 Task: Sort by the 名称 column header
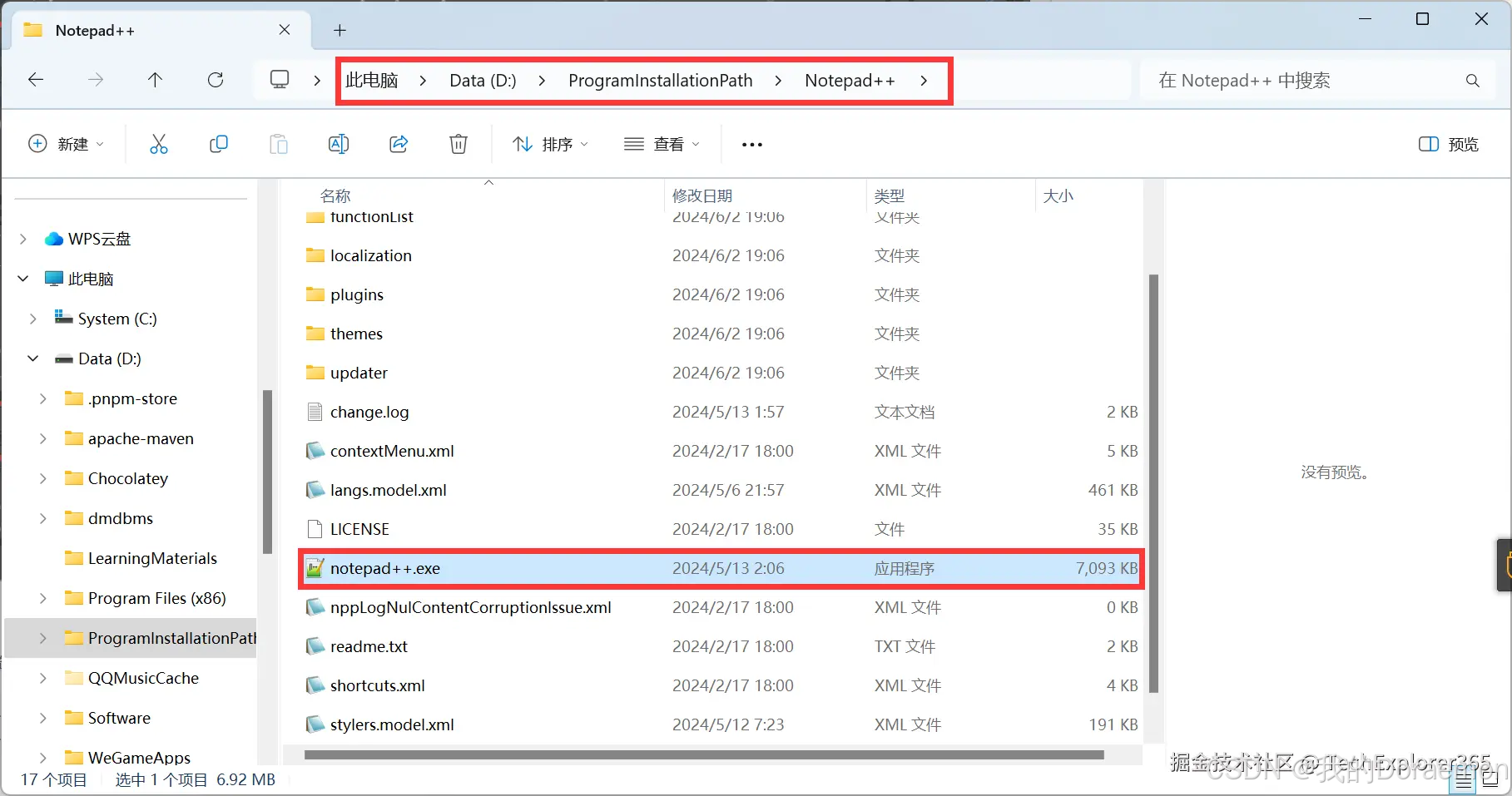[x=335, y=195]
